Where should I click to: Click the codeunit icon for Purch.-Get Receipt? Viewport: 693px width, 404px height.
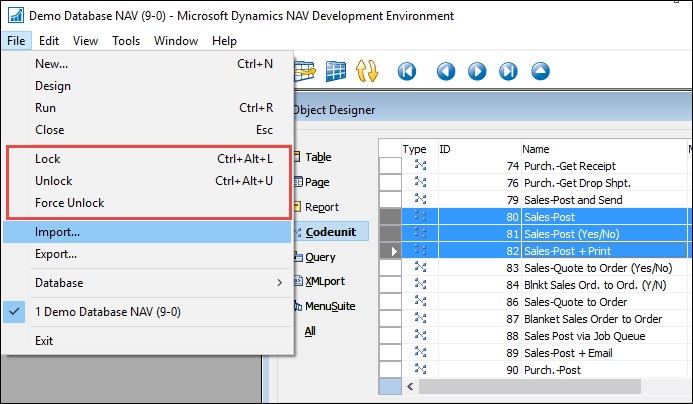click(420, 165)
